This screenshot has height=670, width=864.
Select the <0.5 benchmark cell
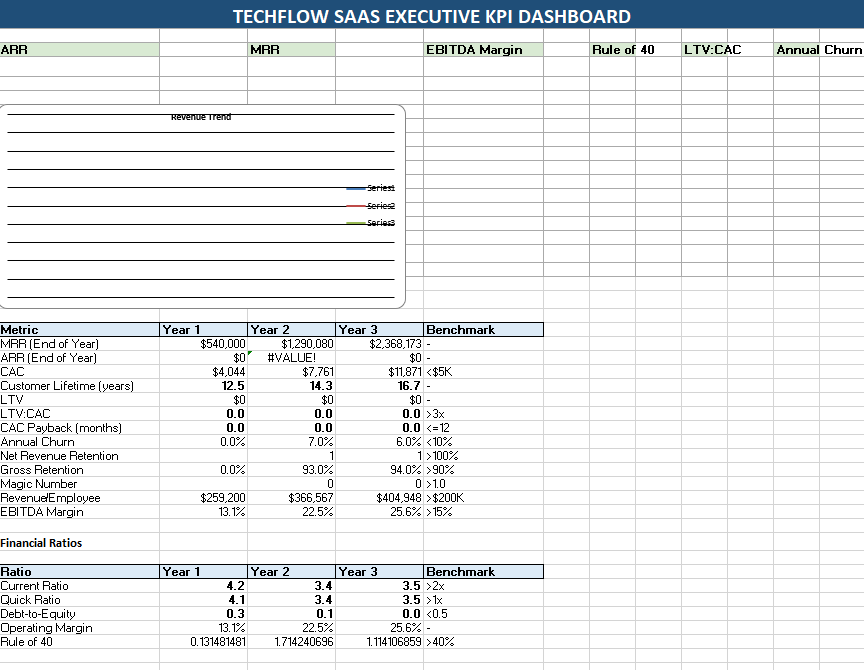(x=483, y=614)
